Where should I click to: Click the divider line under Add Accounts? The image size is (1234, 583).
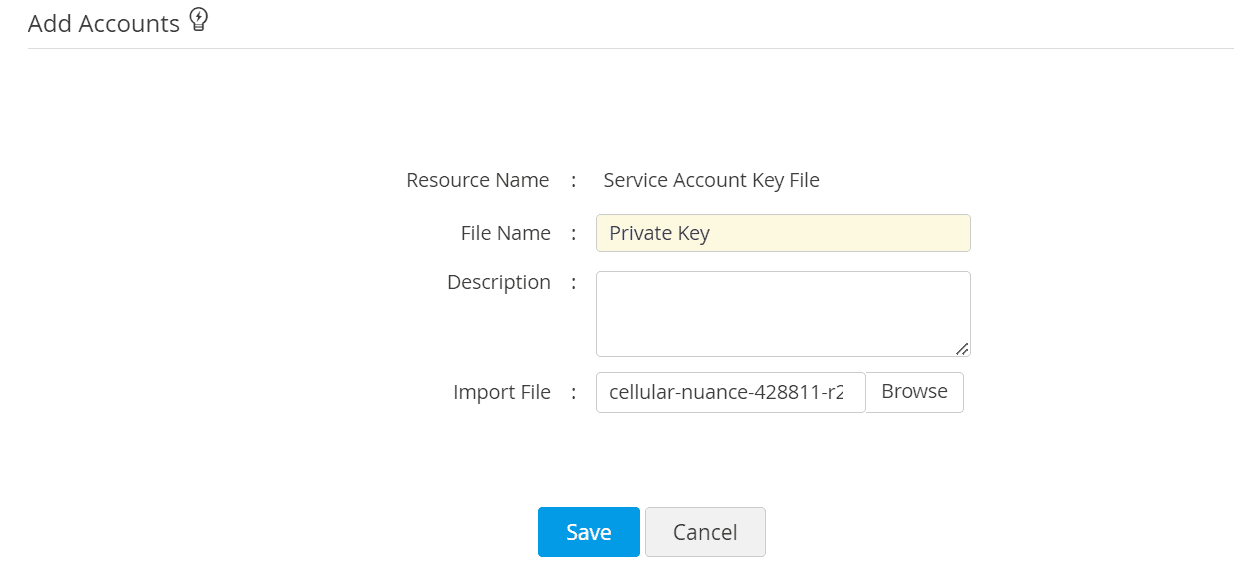pyautogui.click(x=630, y=48)
